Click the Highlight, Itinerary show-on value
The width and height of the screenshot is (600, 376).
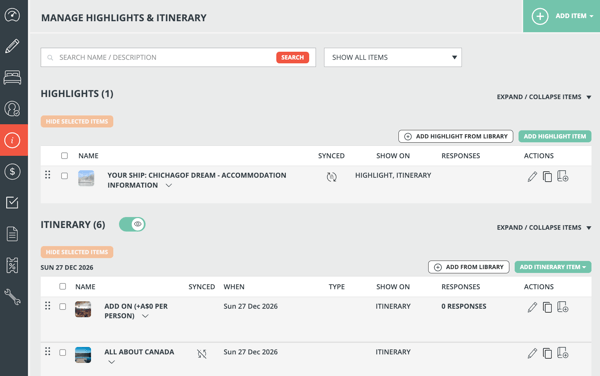393,175
